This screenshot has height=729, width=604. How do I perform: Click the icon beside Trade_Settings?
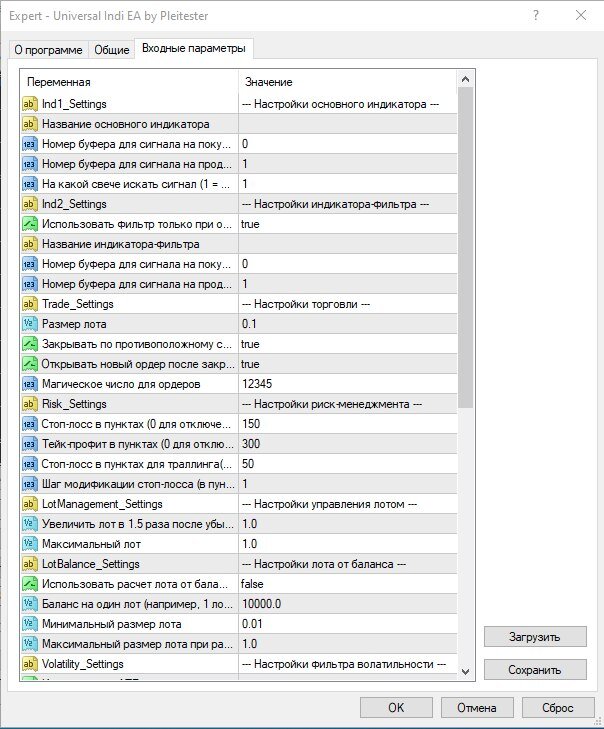[x=29, y=304]
